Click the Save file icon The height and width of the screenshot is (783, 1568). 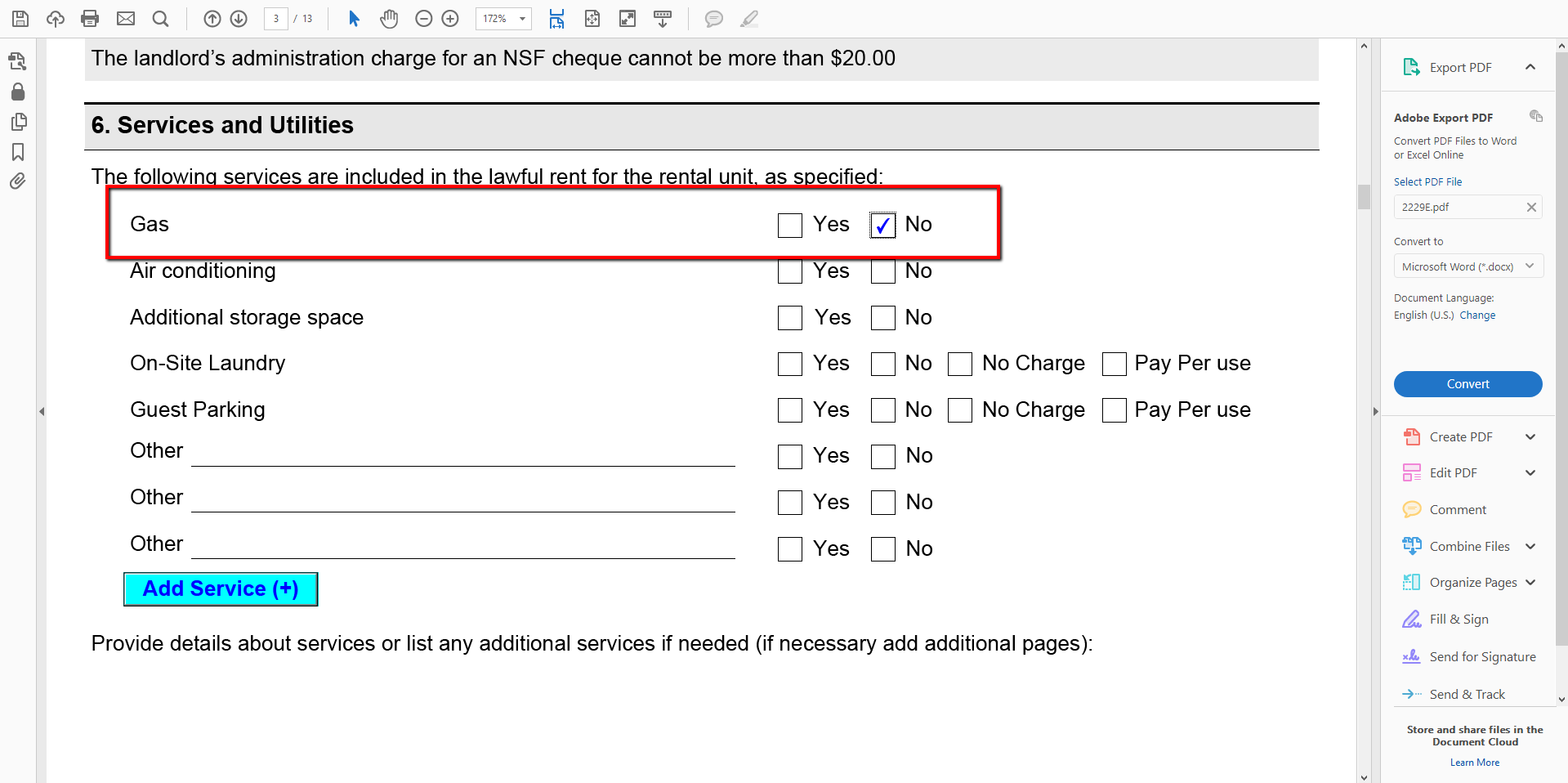[20, 19]
